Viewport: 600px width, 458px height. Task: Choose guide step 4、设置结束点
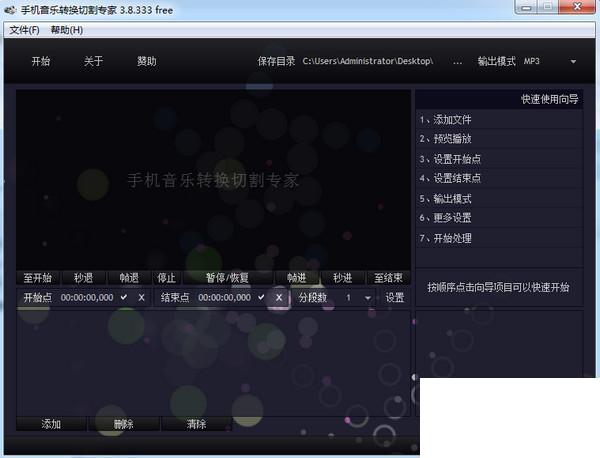coord(499,178)
